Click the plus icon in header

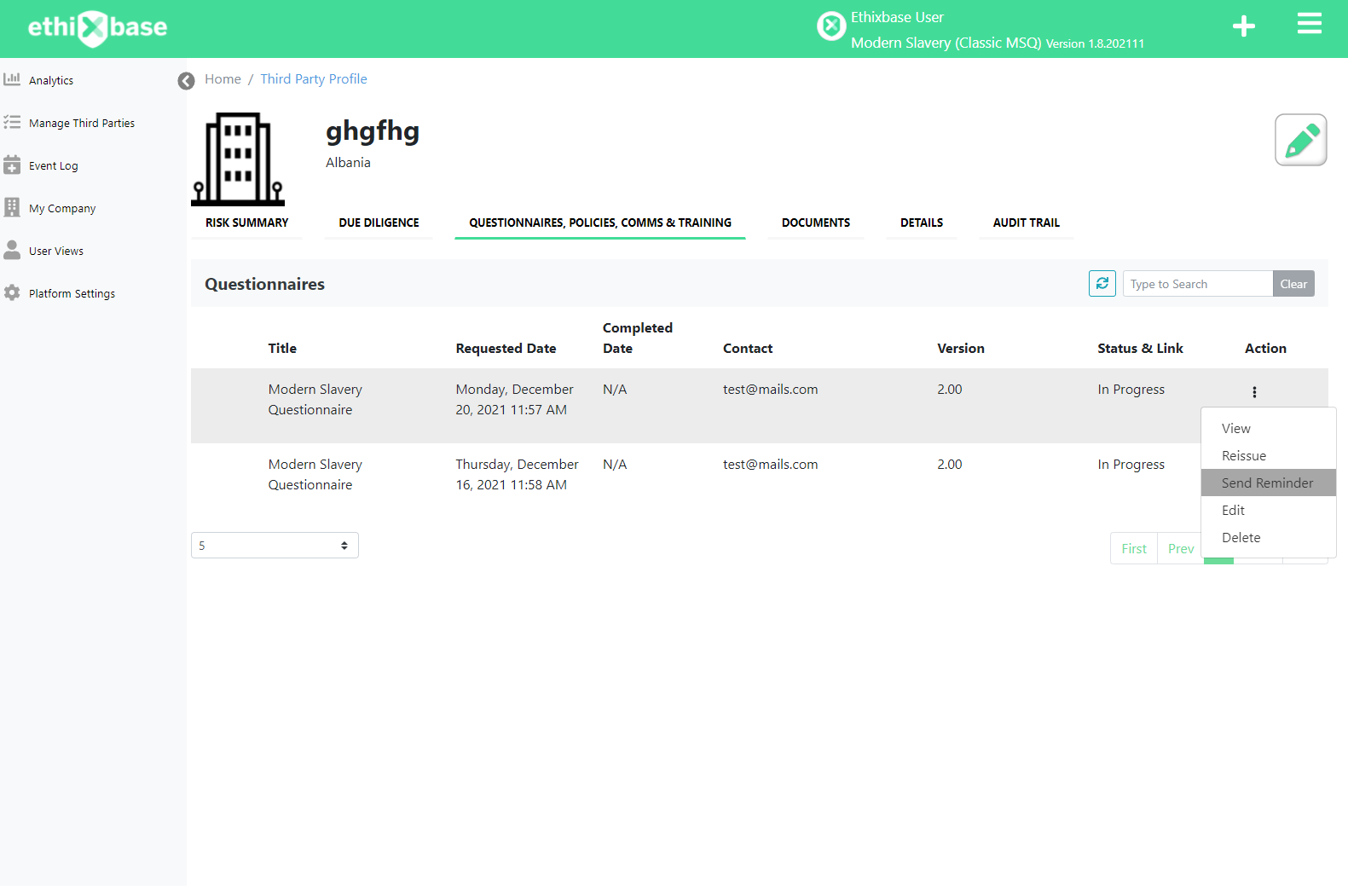1244,26
